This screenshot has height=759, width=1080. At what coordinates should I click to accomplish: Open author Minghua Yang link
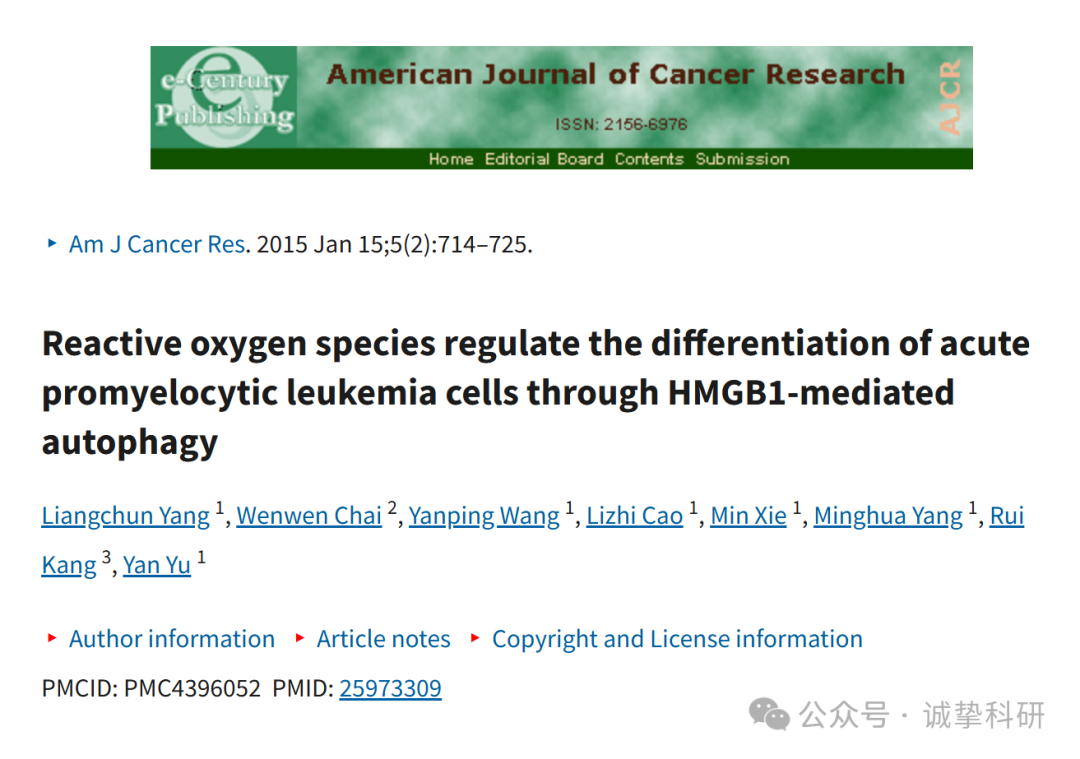[888, 516]
